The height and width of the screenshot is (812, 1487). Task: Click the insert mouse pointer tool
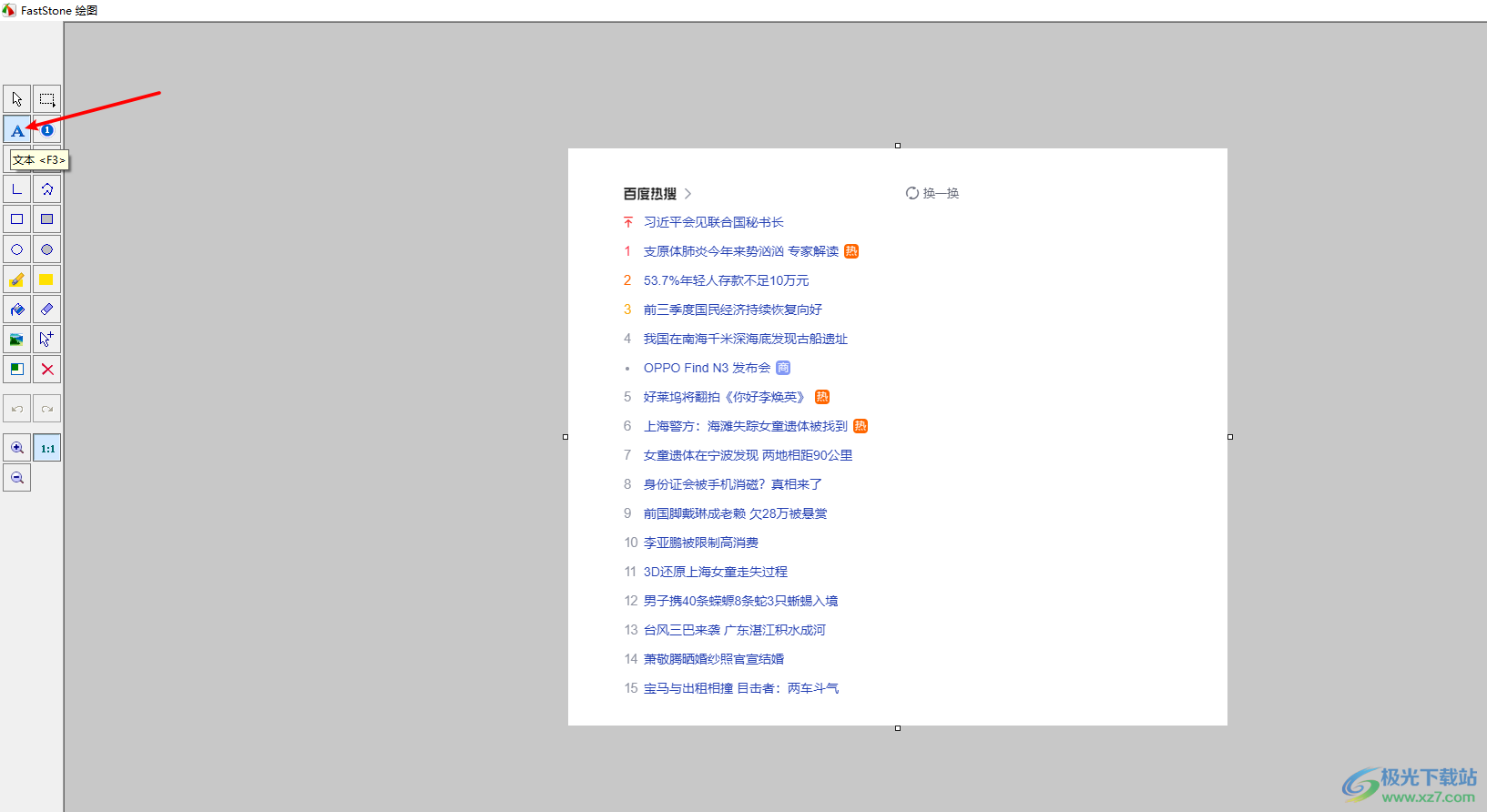pyautogui.click(x=47, y=340)
